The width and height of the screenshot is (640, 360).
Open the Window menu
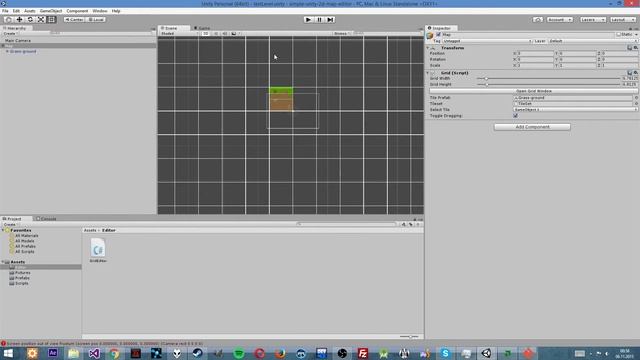(100, 11)
